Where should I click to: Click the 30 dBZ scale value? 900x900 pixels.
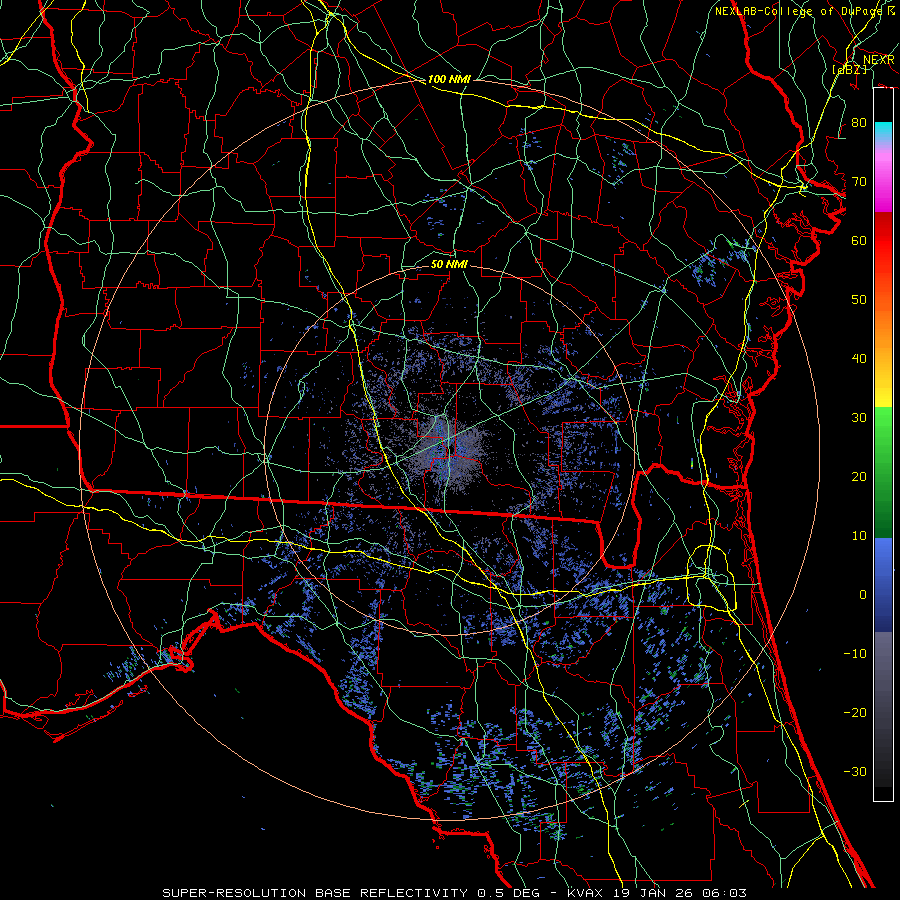tap(859, 418)
